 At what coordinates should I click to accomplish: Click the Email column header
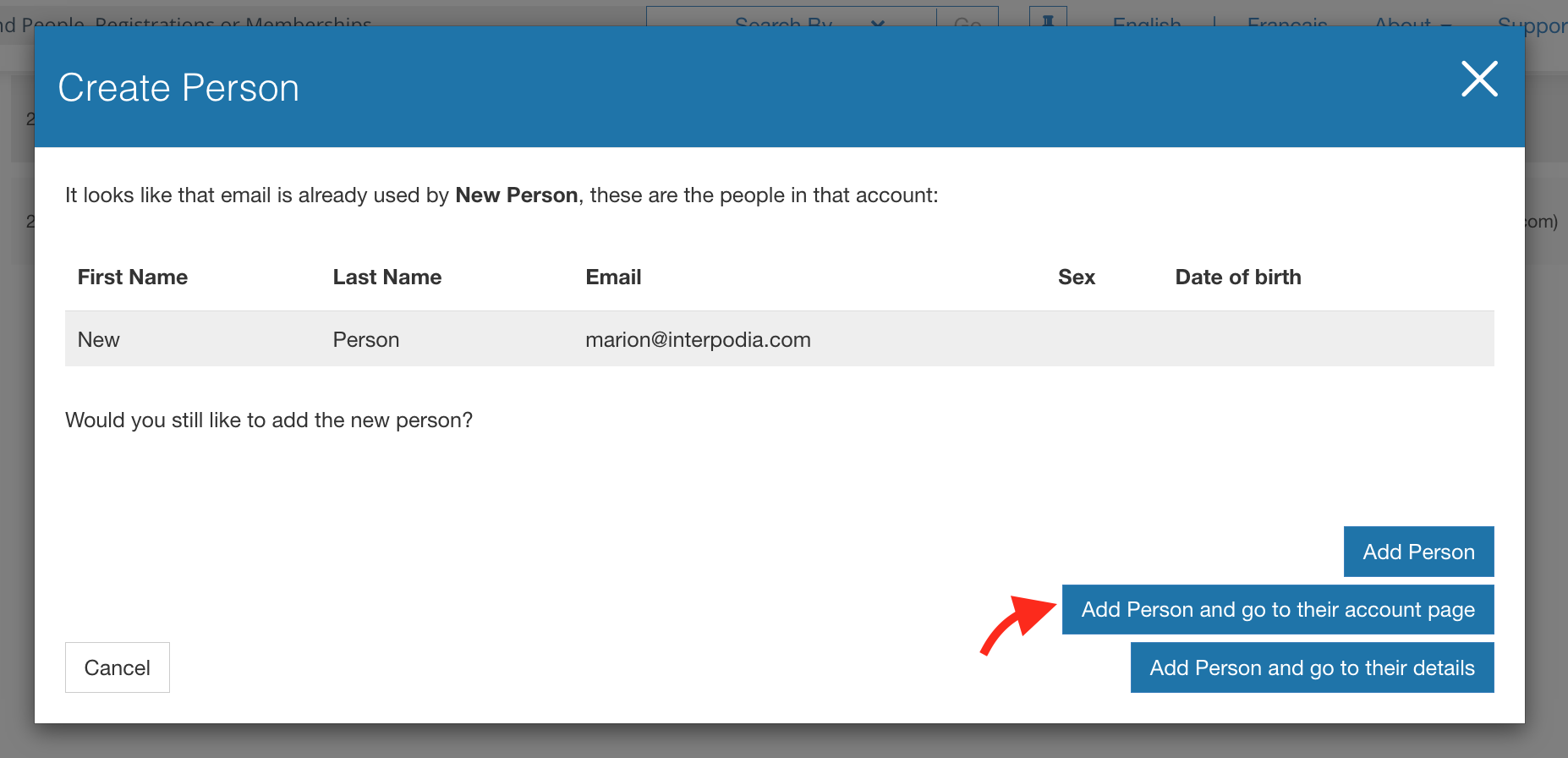613,277
